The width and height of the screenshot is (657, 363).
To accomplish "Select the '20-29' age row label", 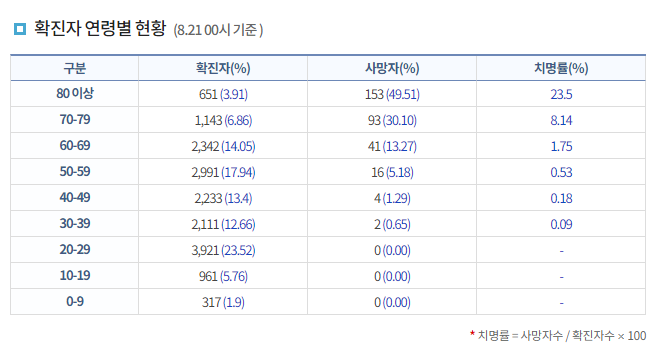I will click(x=75, y=250).
